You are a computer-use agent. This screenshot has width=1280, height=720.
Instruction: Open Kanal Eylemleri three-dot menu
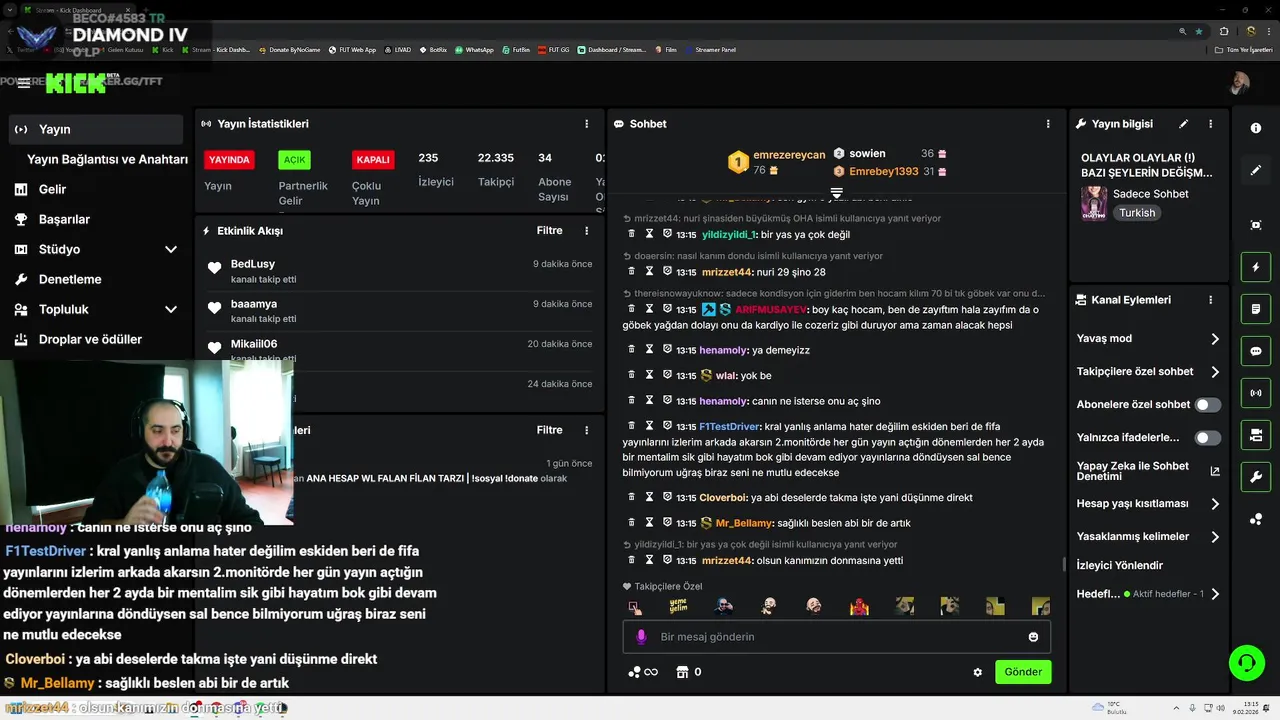pyautogui.click(x=1210, y=300)
